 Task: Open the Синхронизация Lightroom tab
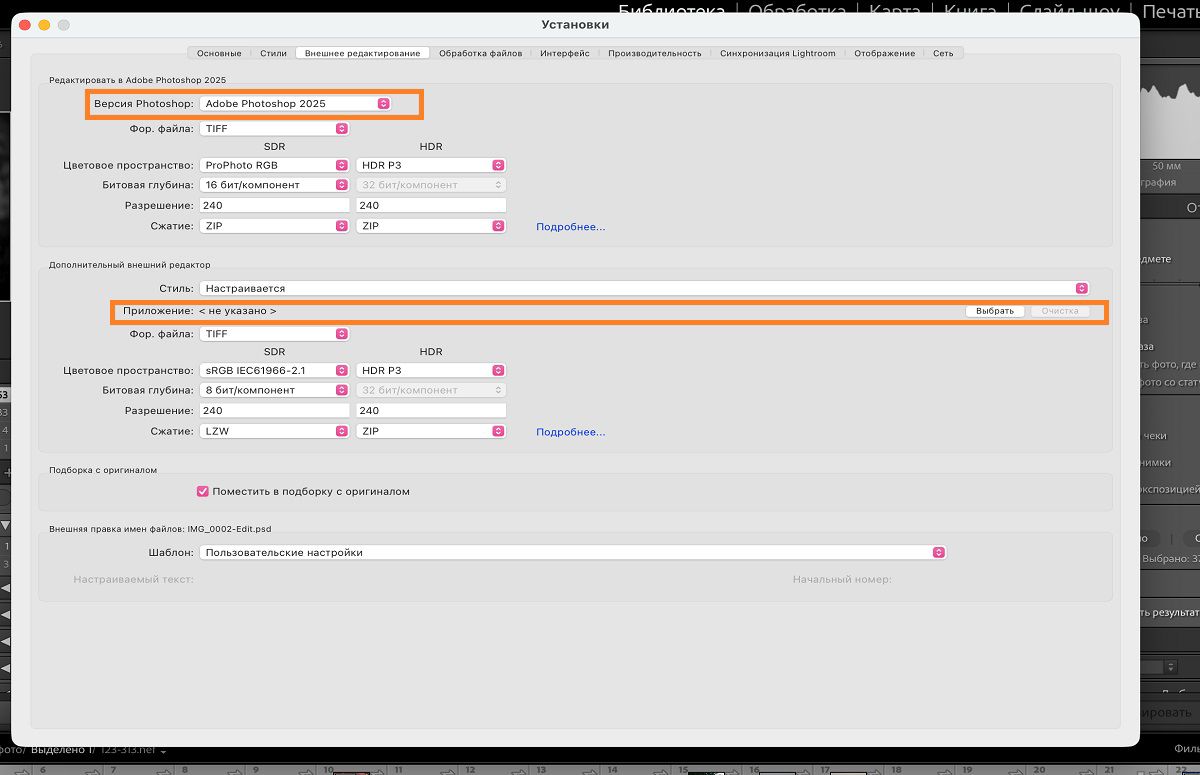[x=777, y=53]
